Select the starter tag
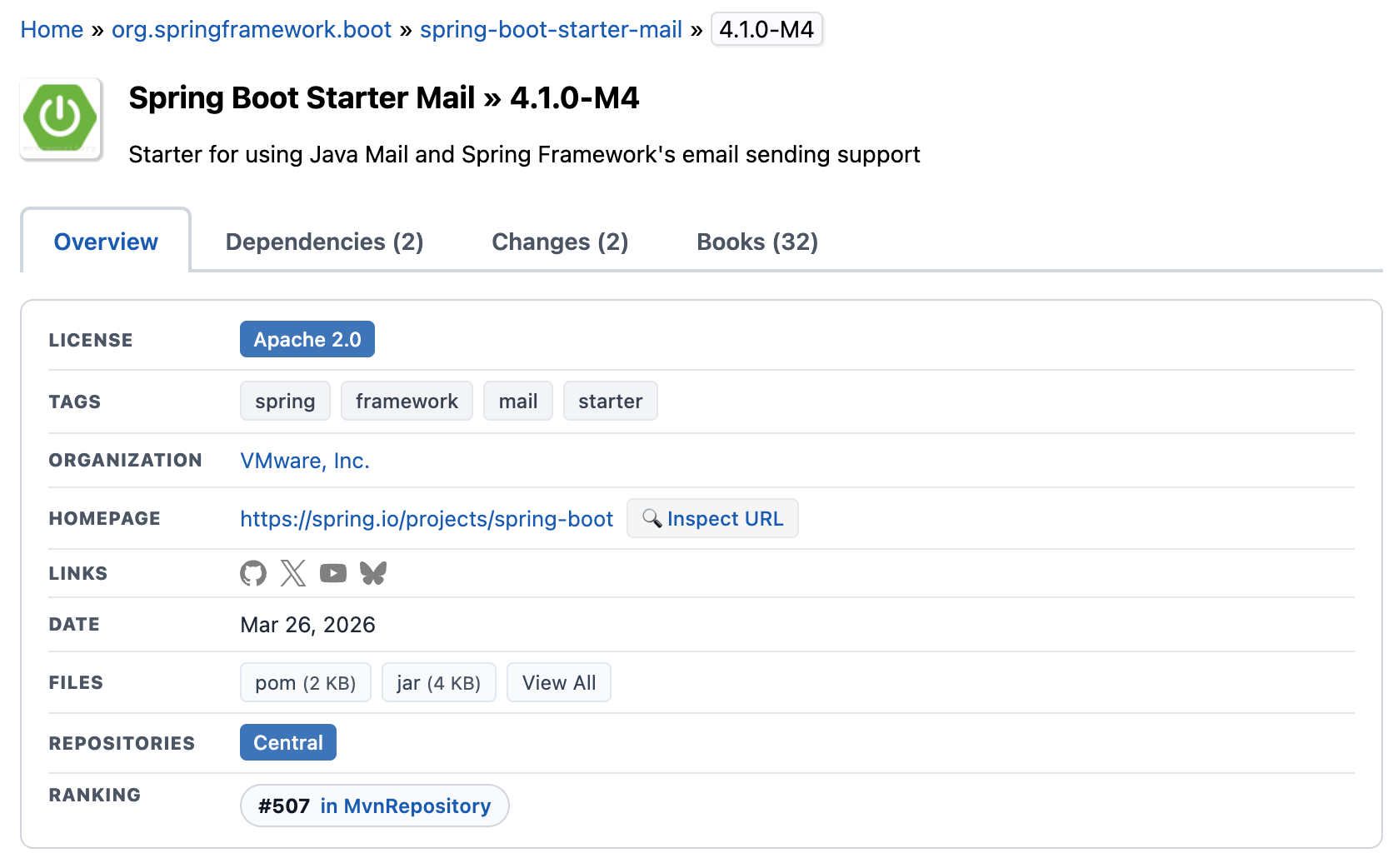 click(611, 401)
